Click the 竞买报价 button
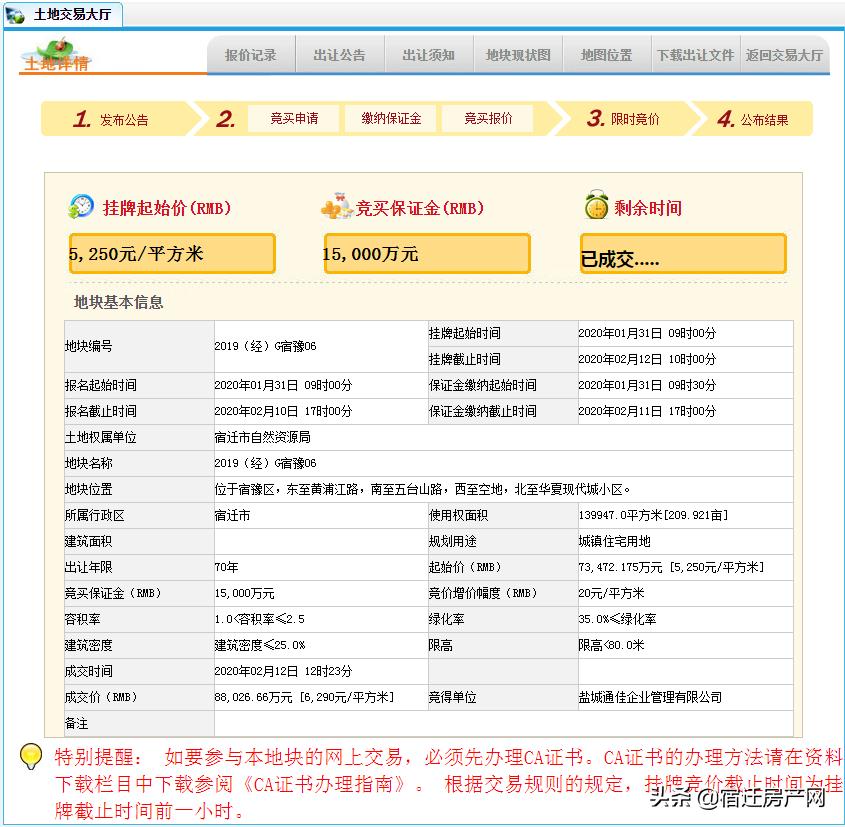This screenshot has width=845, height=827. pos(487,117)
